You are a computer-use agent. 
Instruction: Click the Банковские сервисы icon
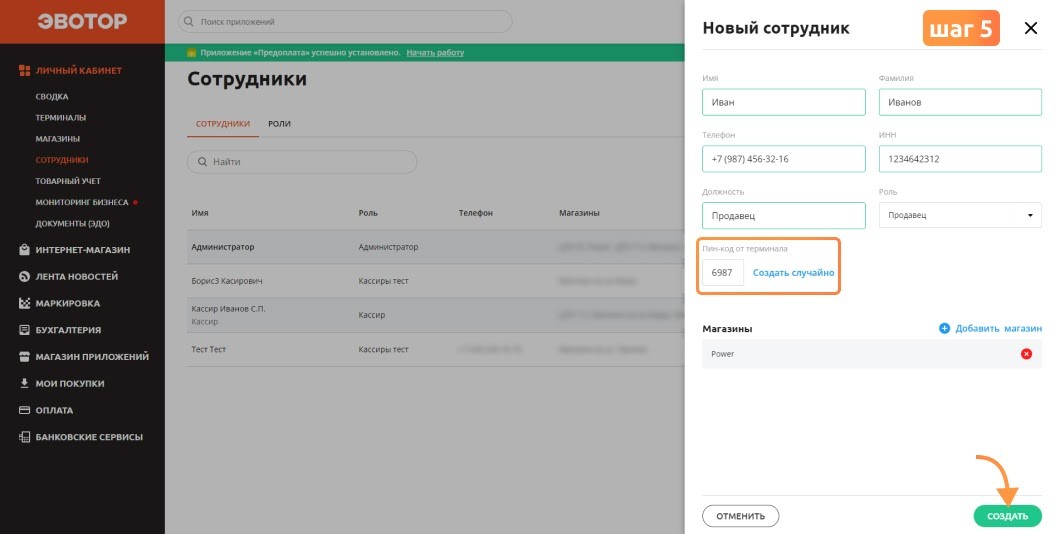pyautogui.click(x=24, y=437)
